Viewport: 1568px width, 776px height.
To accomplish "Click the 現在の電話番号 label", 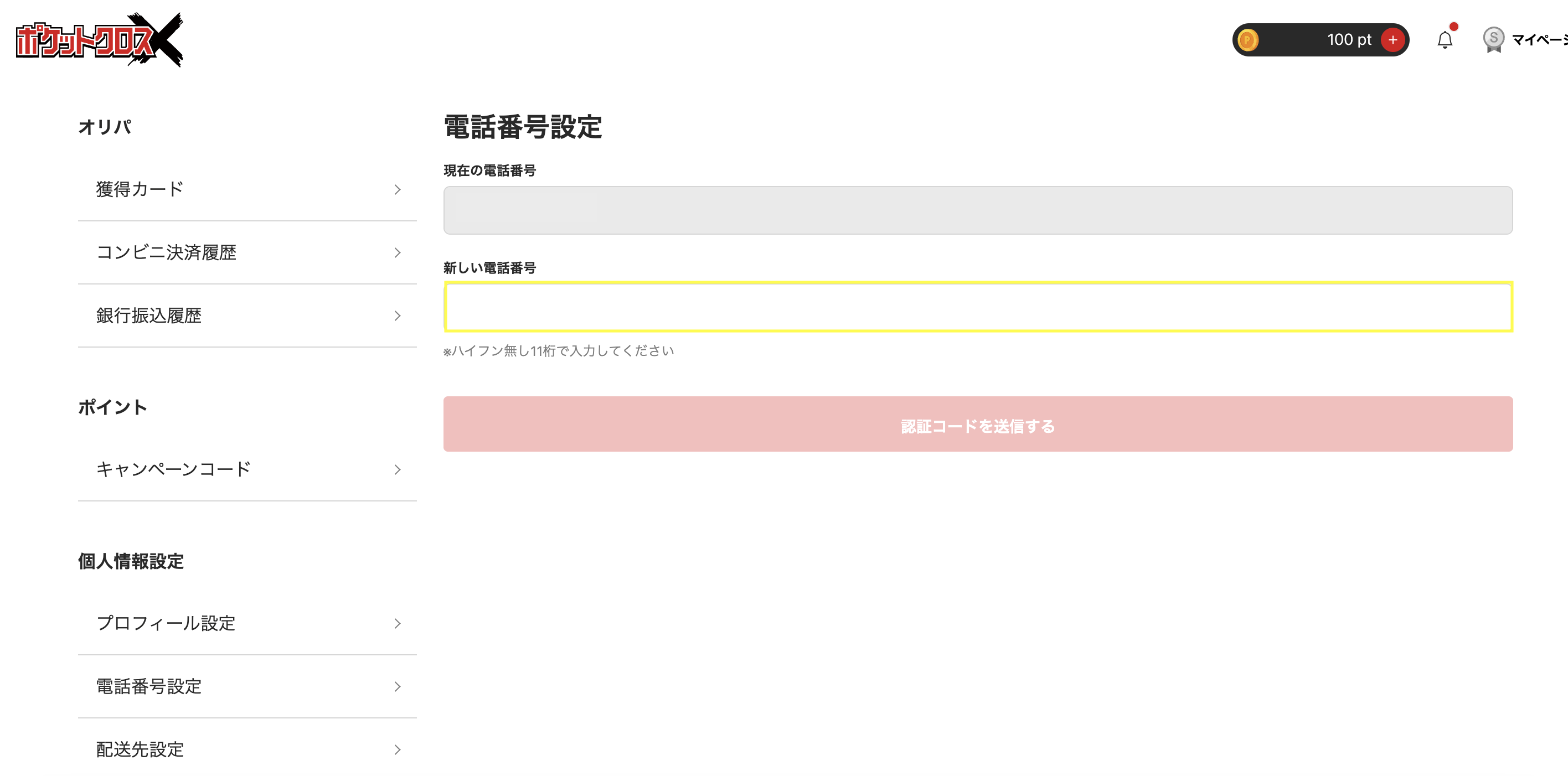I will (x=489, y=171).
